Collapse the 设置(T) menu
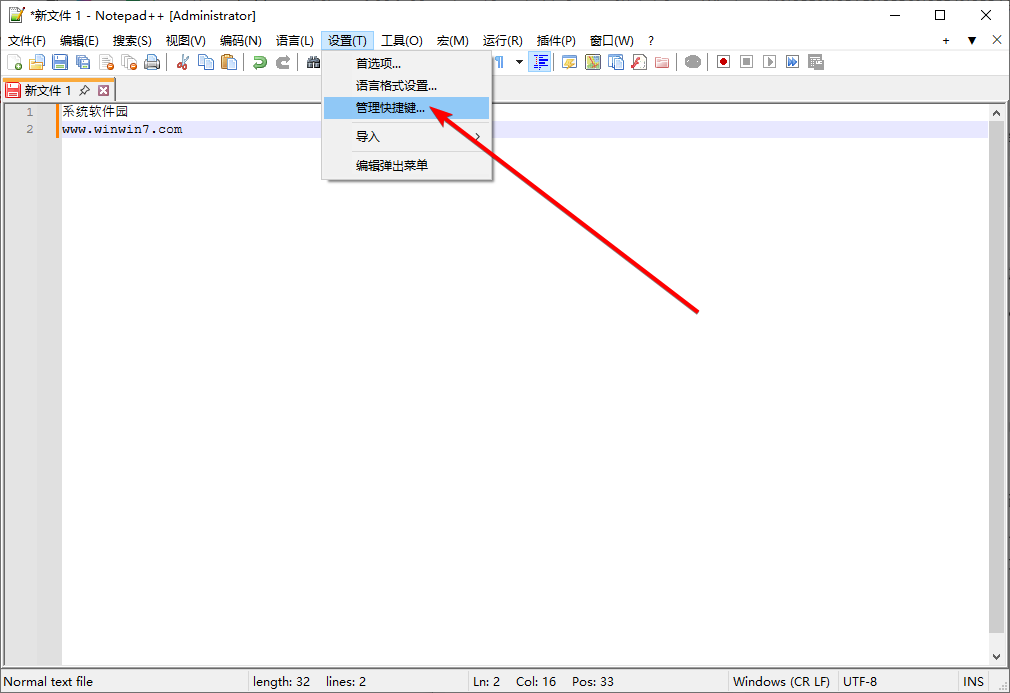 click(347, 41)
